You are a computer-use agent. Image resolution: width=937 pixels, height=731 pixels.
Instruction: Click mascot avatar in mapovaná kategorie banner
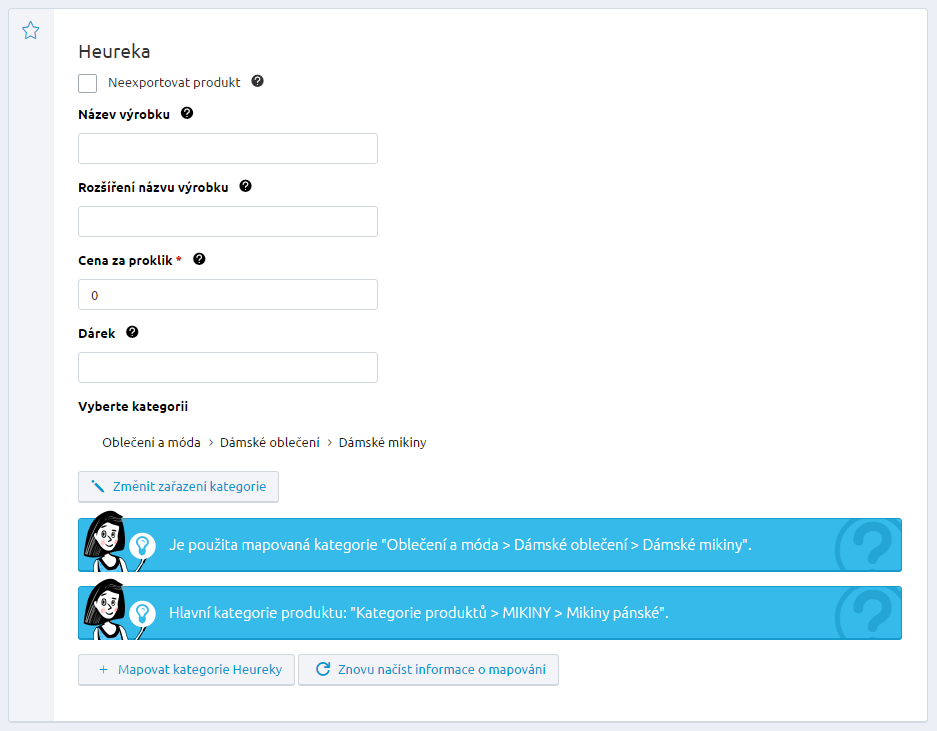[105, 542]
